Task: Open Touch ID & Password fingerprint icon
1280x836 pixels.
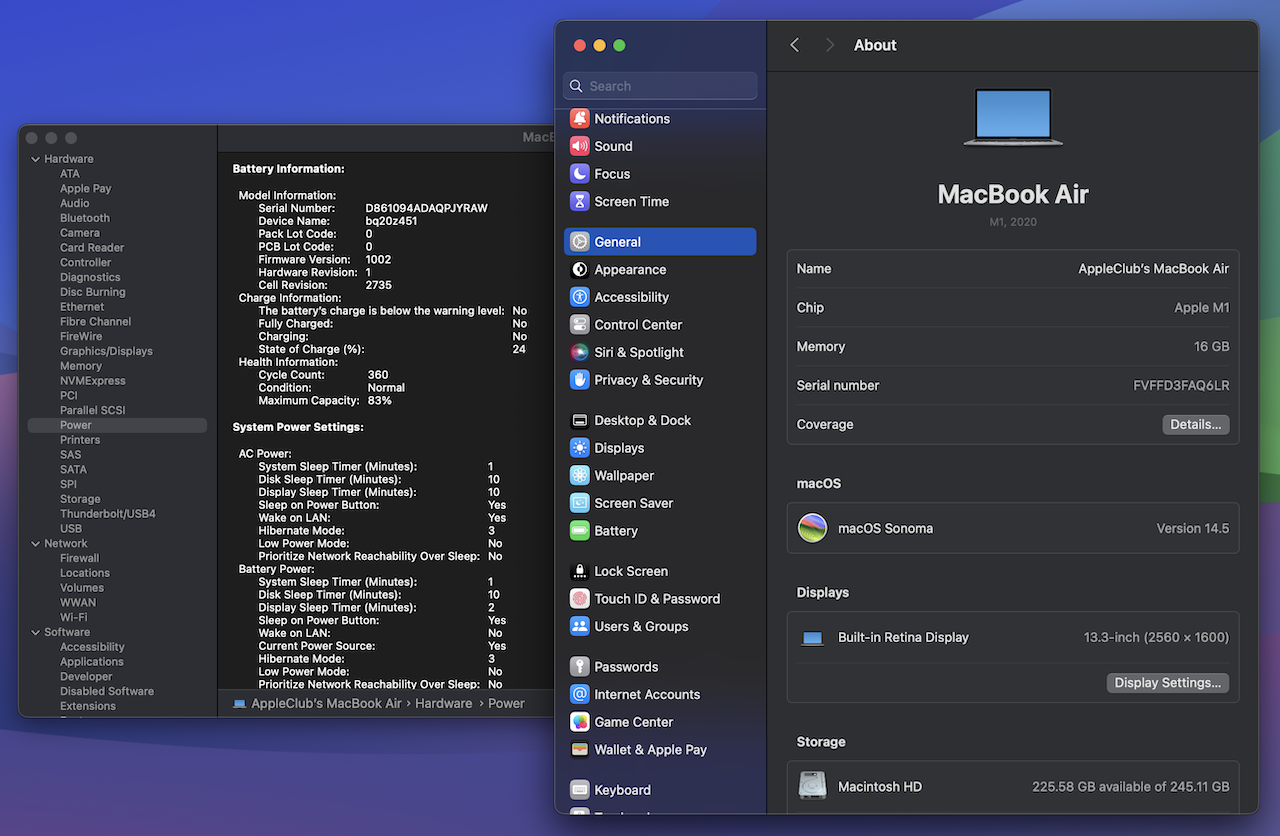Action: [580, 599]
